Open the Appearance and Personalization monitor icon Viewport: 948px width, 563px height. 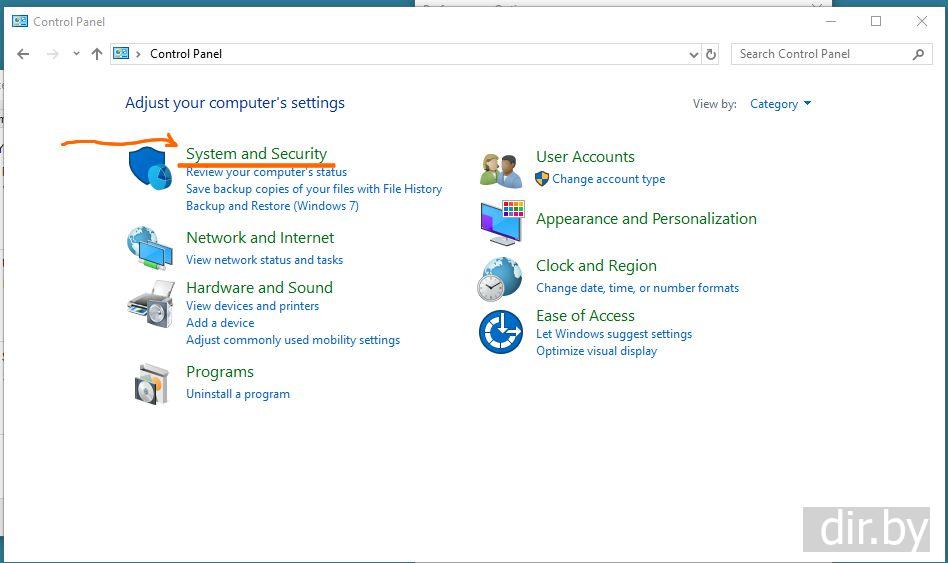[501, 222]
